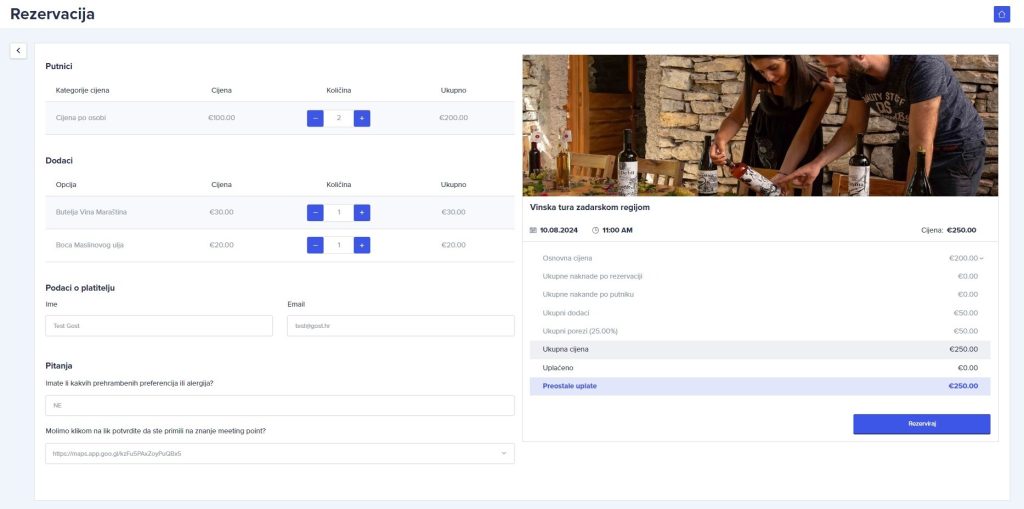Decrease quantity of Boca Maslinovog ulja
This screenshot has height=509, width=1024.
(315, 245)
